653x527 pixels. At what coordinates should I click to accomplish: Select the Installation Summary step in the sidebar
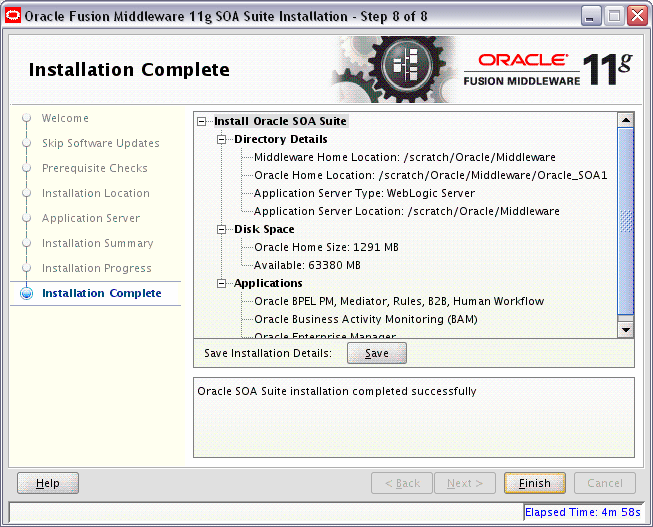click(x=97, y=243)
